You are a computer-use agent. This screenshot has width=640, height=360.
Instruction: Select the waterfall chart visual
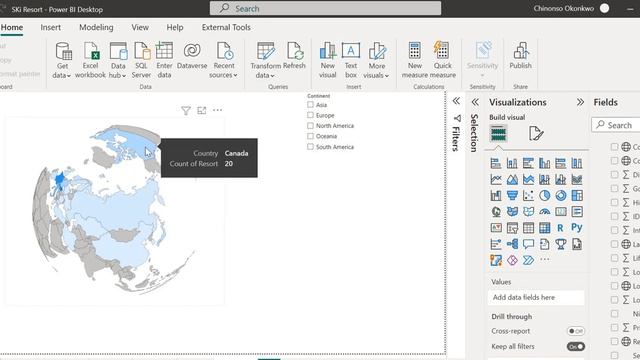coord(496,196)
